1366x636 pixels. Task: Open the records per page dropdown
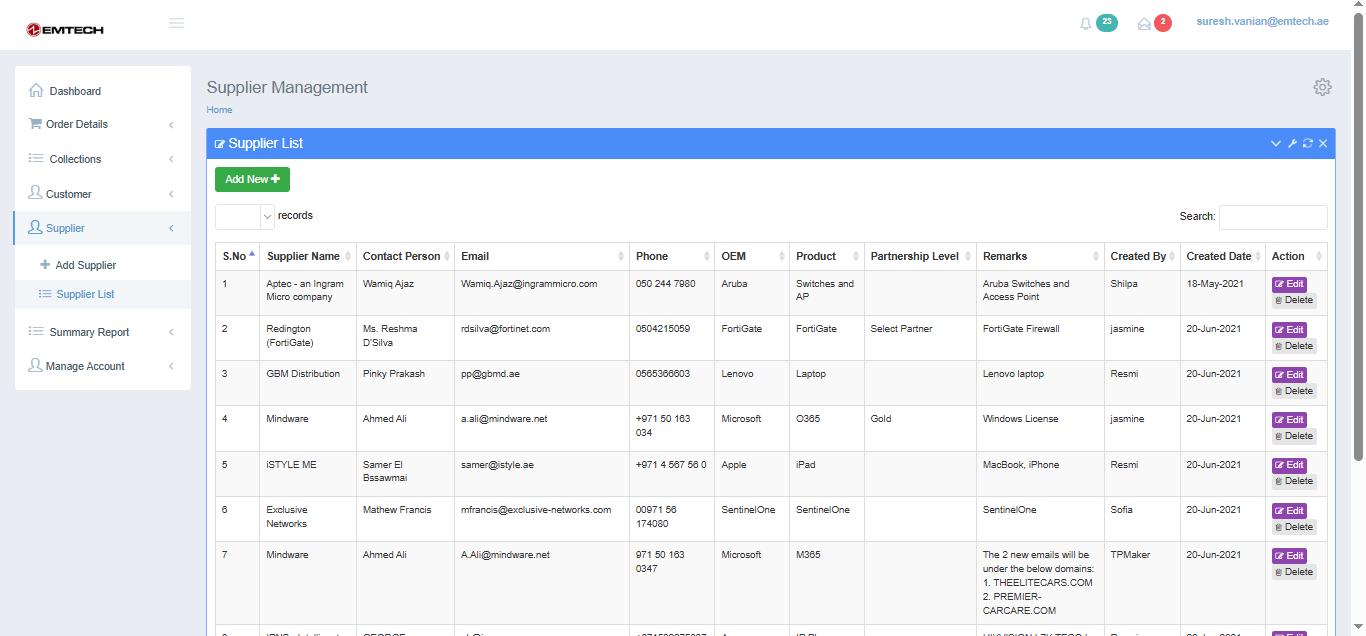coord(245,217)
